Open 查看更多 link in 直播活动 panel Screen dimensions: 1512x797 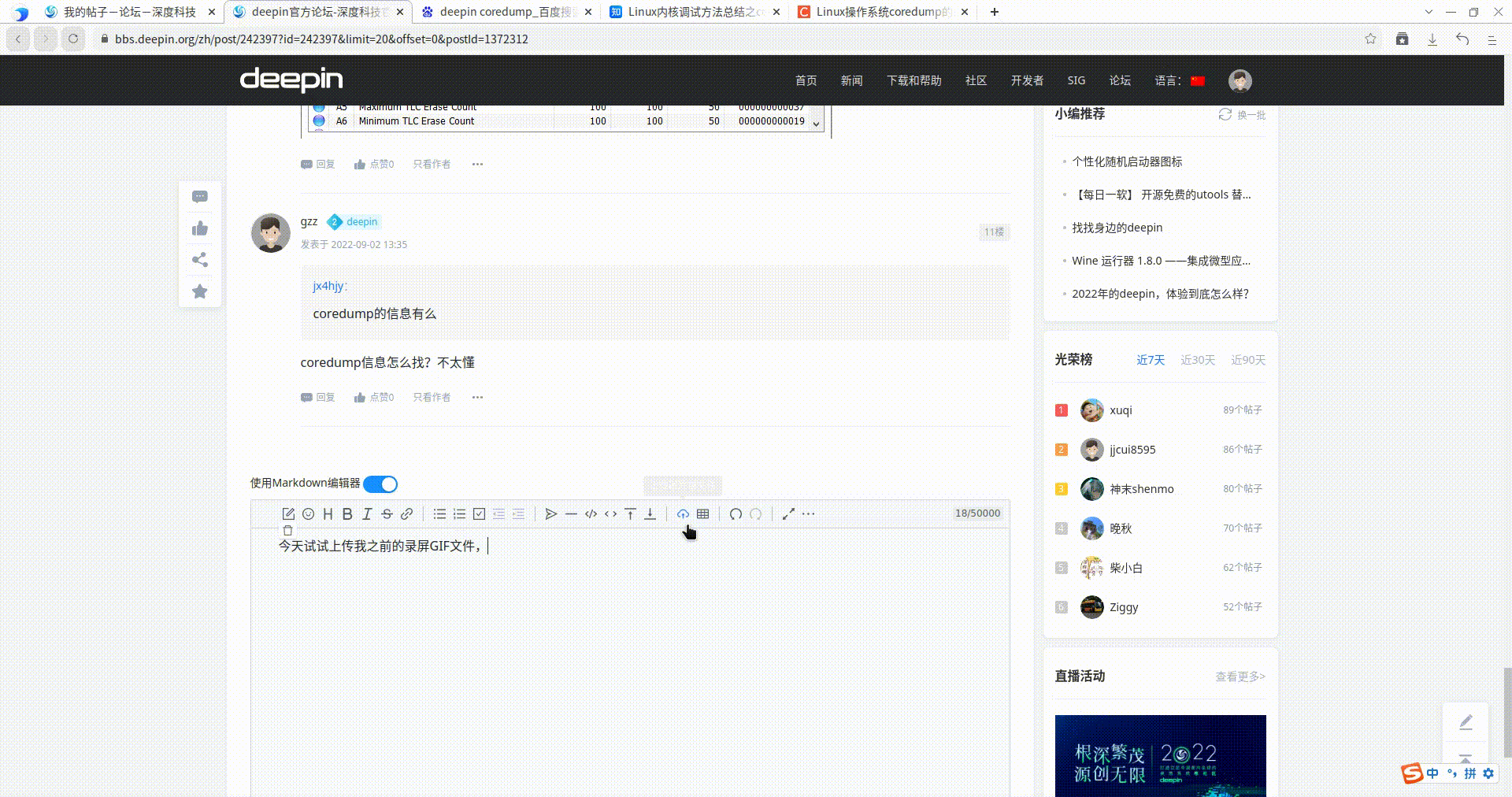(1237, 677)
